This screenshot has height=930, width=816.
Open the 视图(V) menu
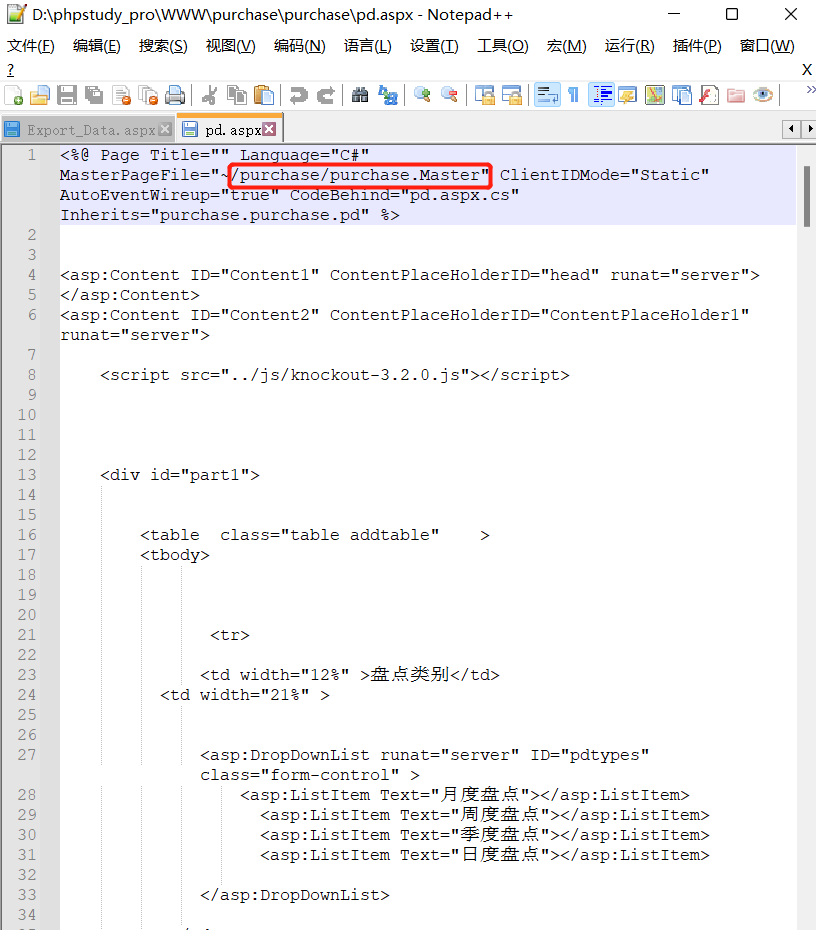point(231,46)
